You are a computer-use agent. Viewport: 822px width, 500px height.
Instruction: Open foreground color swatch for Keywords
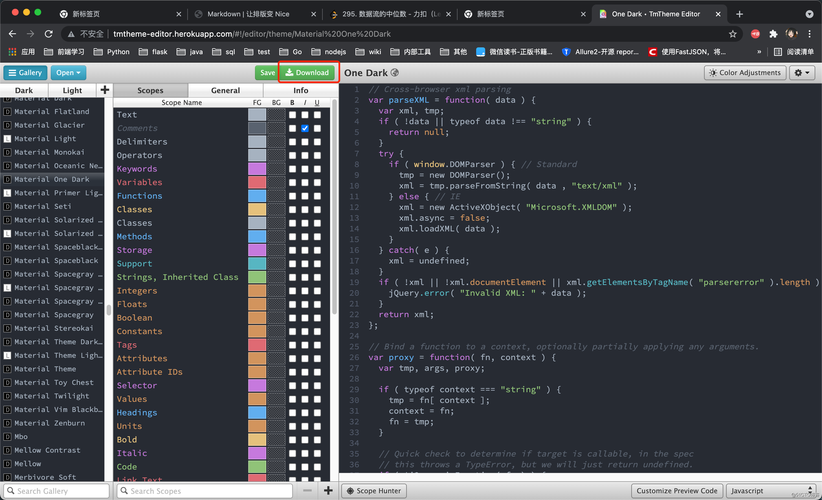[257, 169]
